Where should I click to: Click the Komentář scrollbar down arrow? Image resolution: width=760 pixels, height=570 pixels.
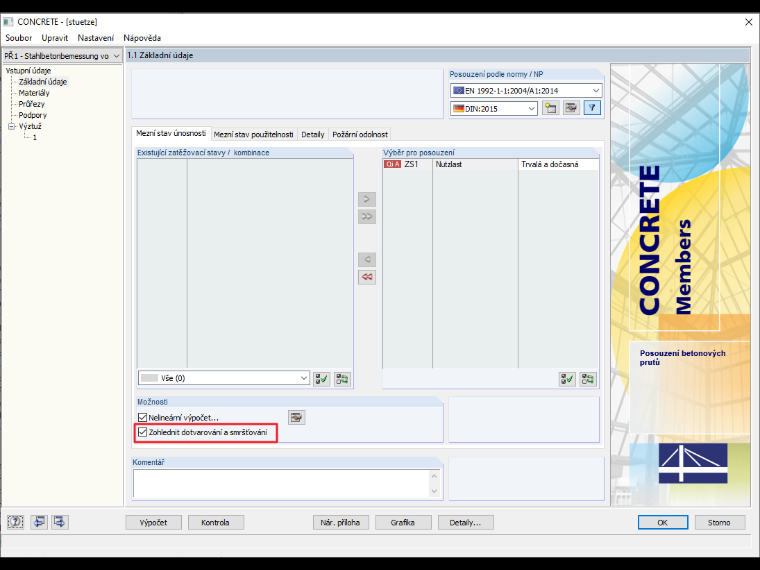[434, 491]
